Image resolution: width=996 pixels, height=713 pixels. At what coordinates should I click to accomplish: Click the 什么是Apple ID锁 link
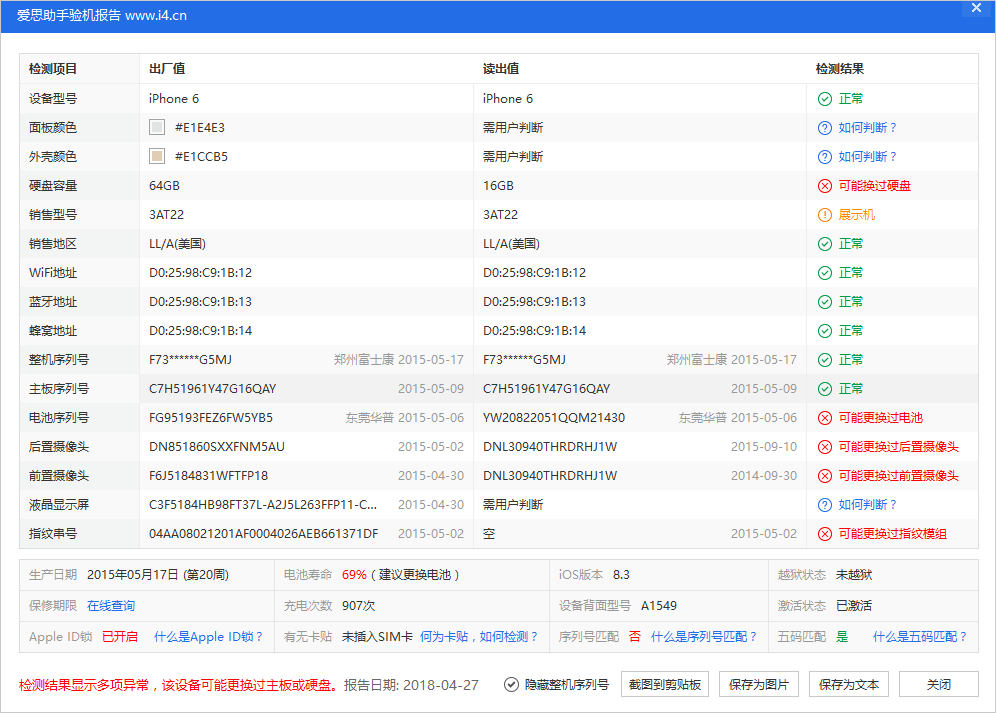click(x=208, y=635)
